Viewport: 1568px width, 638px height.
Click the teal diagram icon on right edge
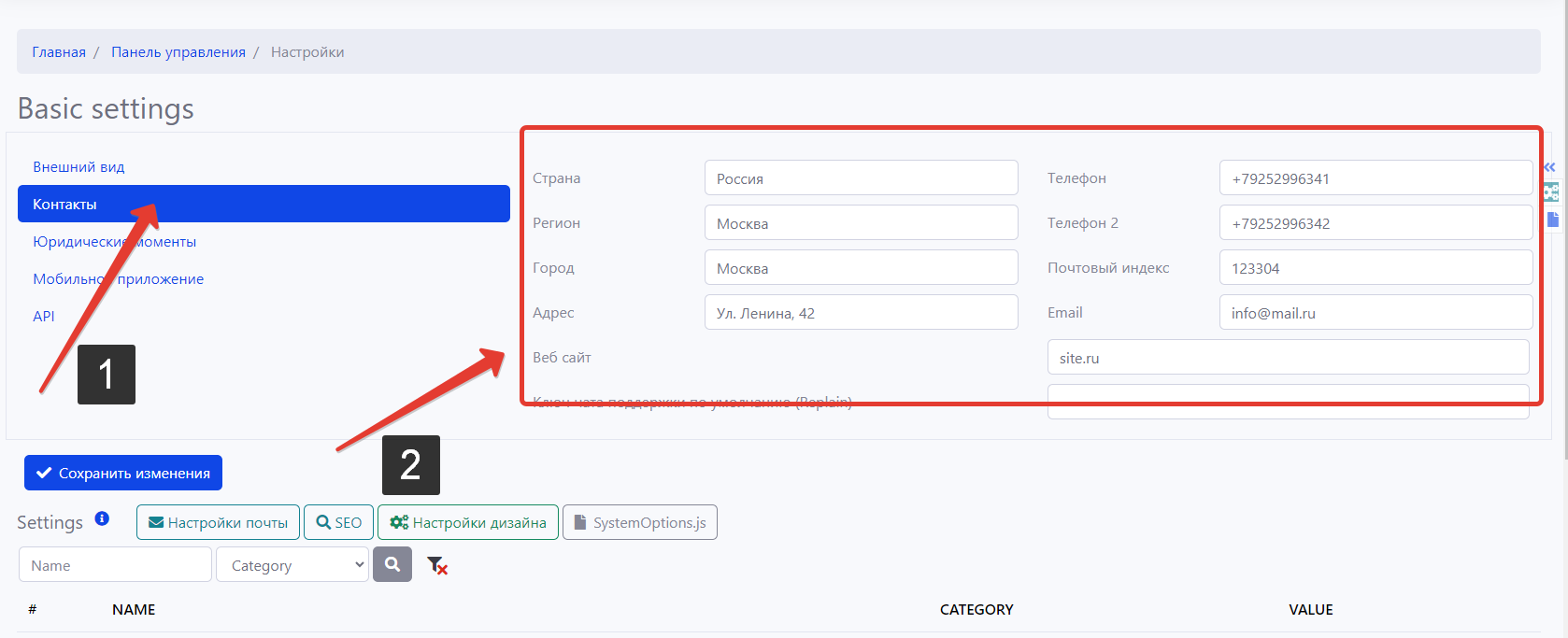[x=1551, y=192]
